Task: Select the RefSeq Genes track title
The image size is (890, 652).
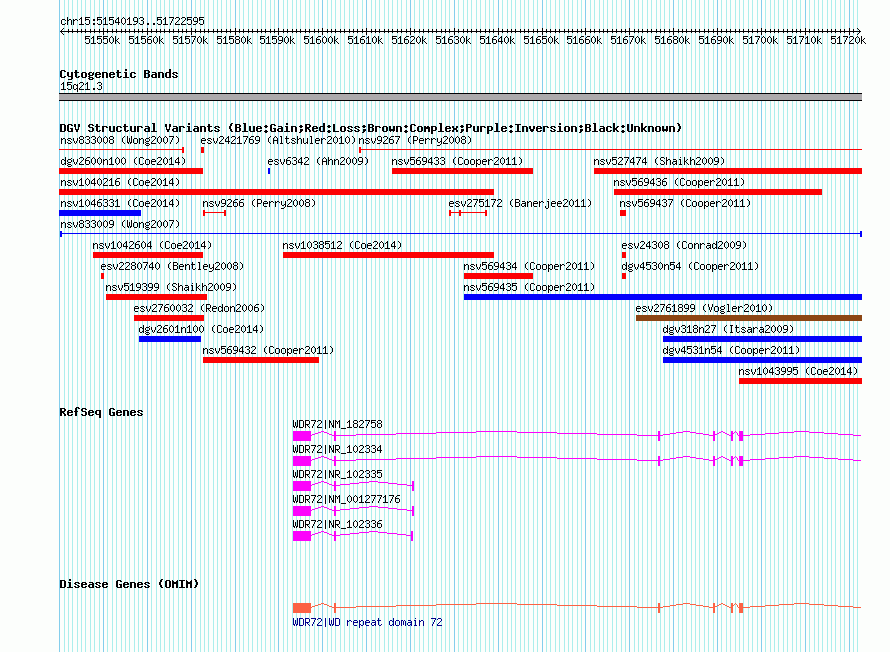Action: [101, 412]
